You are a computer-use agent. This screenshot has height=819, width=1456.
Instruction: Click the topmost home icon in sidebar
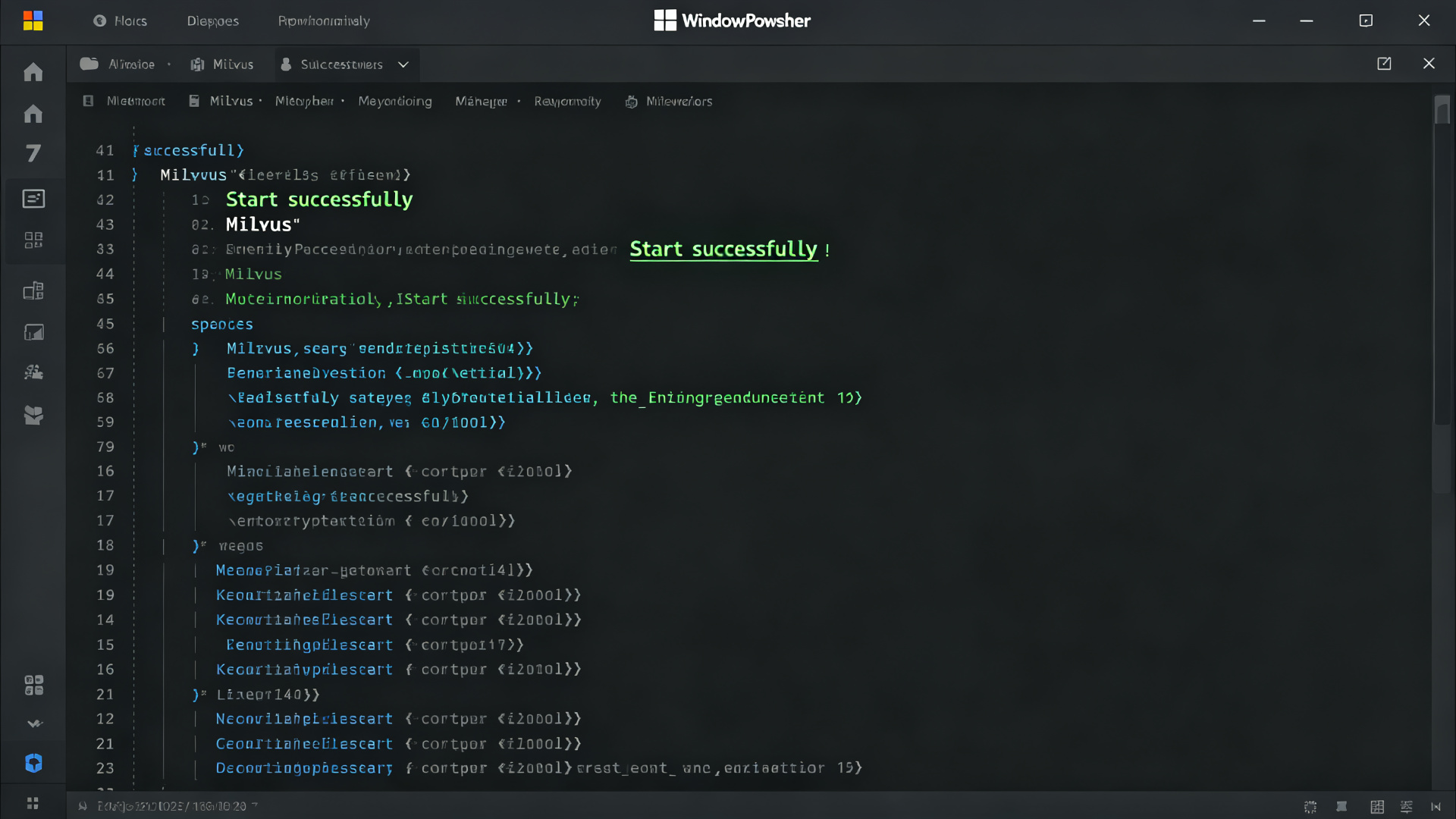pos(33,72)
